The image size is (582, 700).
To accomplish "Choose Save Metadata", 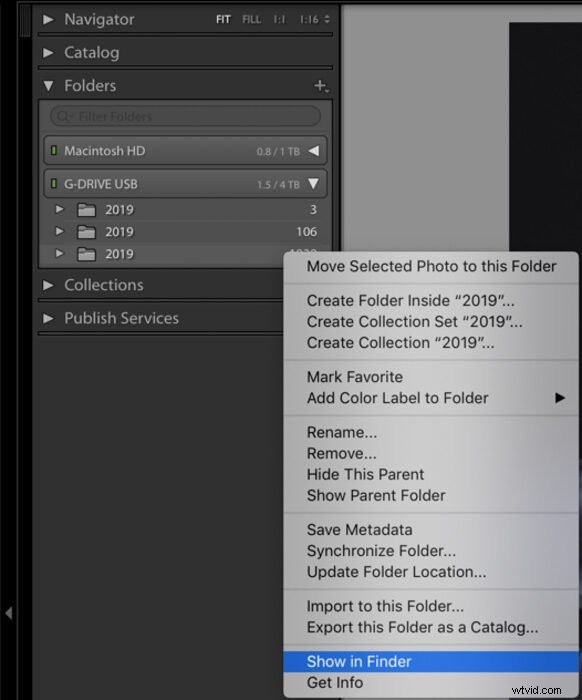I will pos(431,529).
